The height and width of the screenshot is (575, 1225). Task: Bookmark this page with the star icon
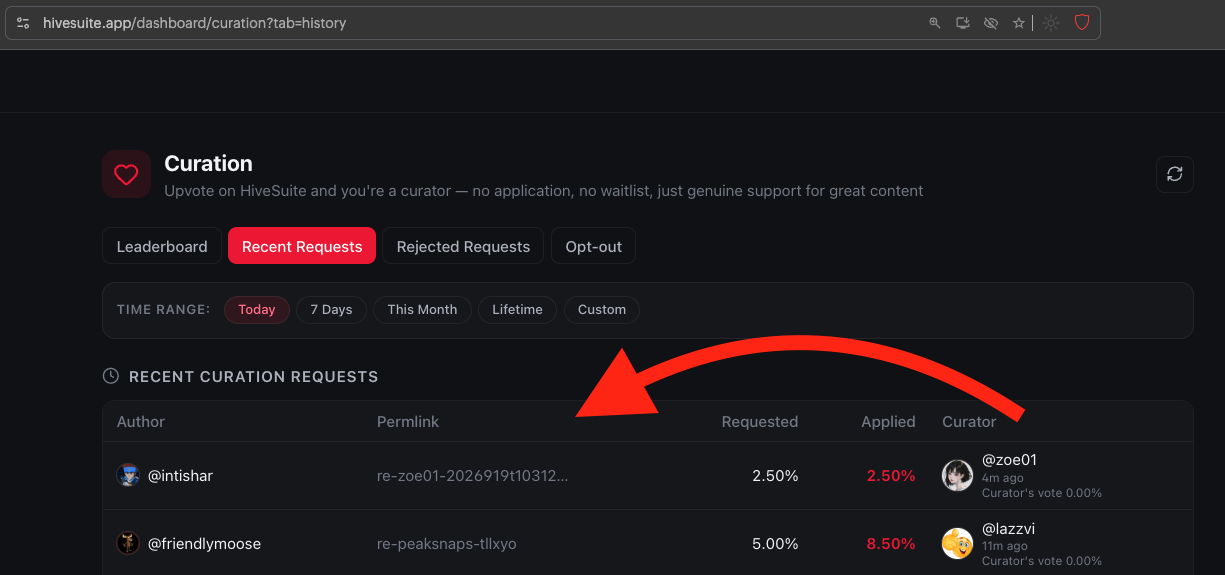[1018, 23]
